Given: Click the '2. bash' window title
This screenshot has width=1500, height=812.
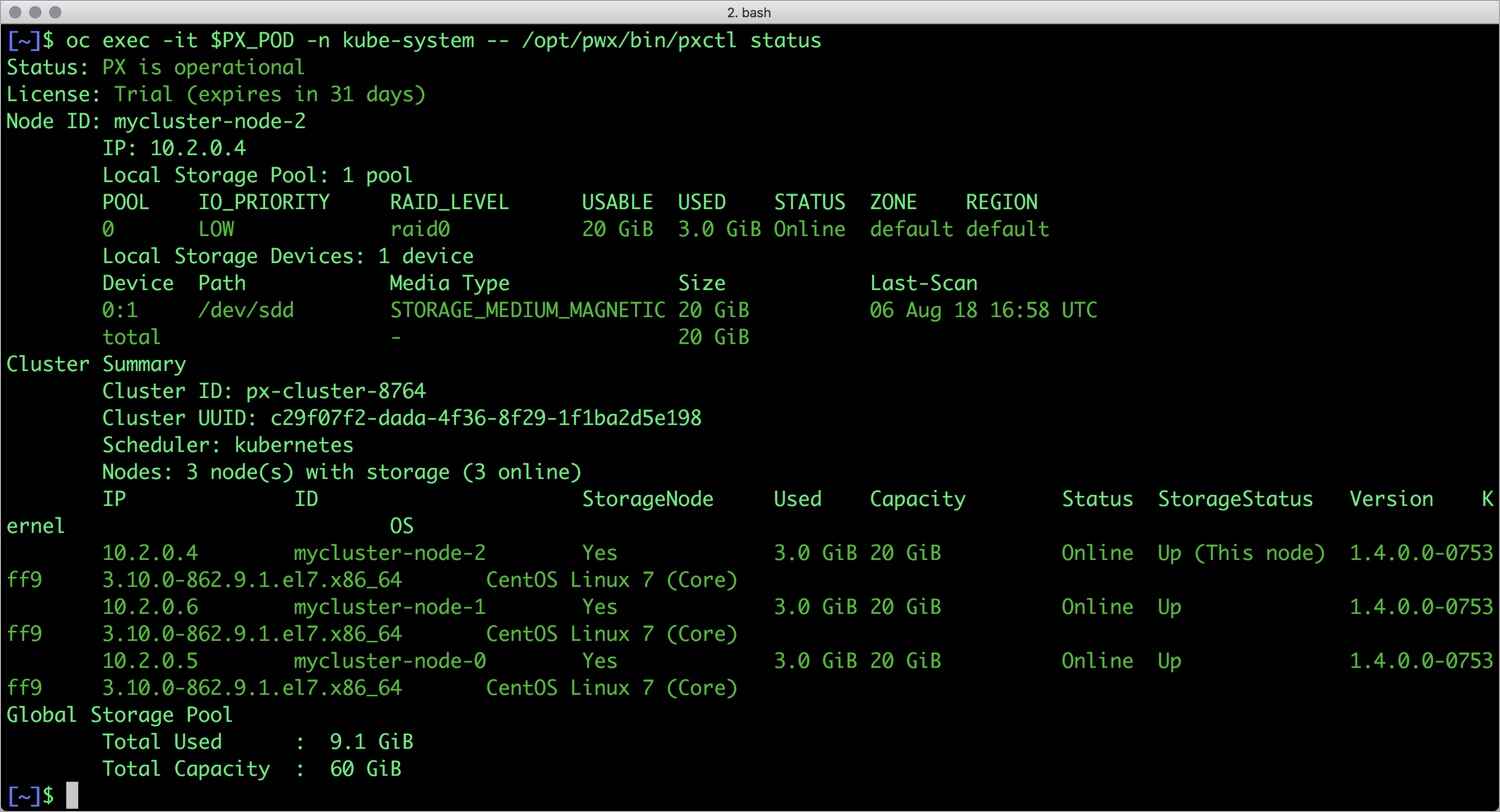Looking at the screenshot, I should pos(750,12).
